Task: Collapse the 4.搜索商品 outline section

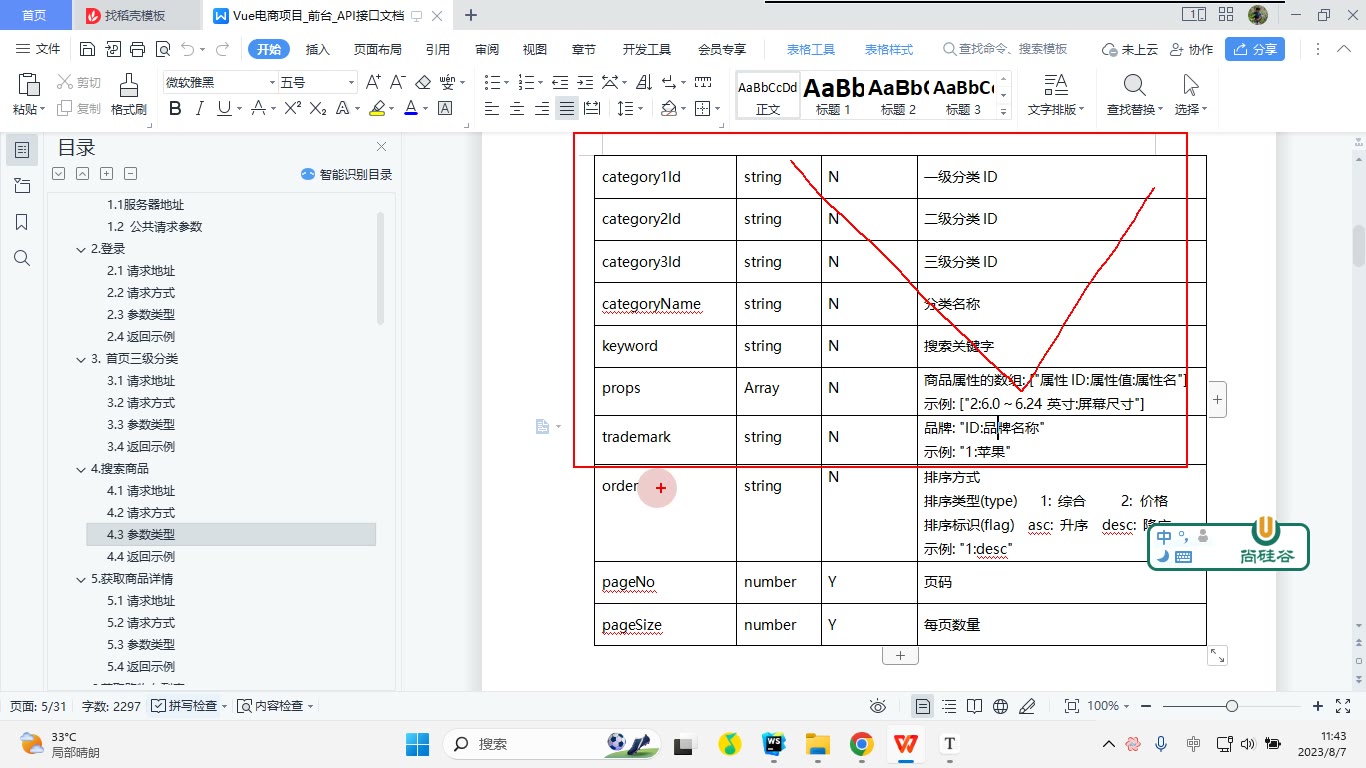Action: [x=82, y=468]
